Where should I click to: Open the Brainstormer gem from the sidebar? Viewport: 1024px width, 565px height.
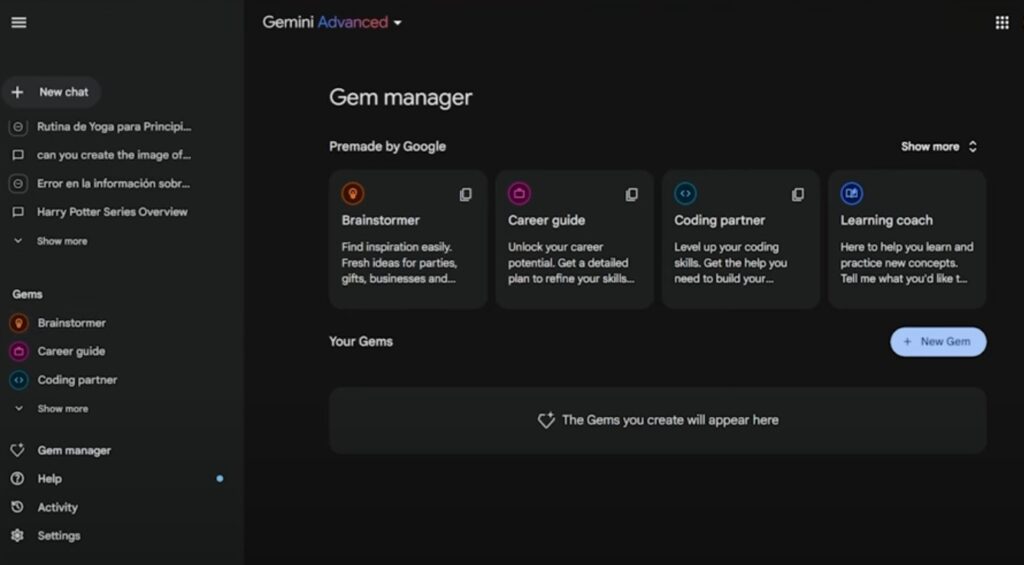point(71,323)
